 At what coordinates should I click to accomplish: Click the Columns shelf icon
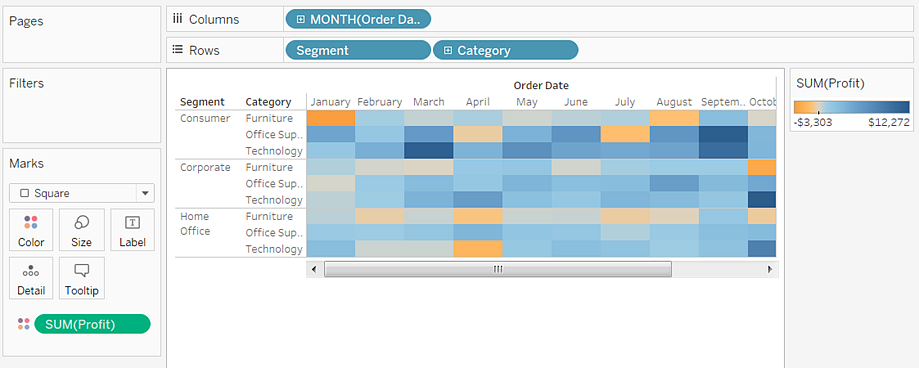pyautogui.click(x=178, y=19)
